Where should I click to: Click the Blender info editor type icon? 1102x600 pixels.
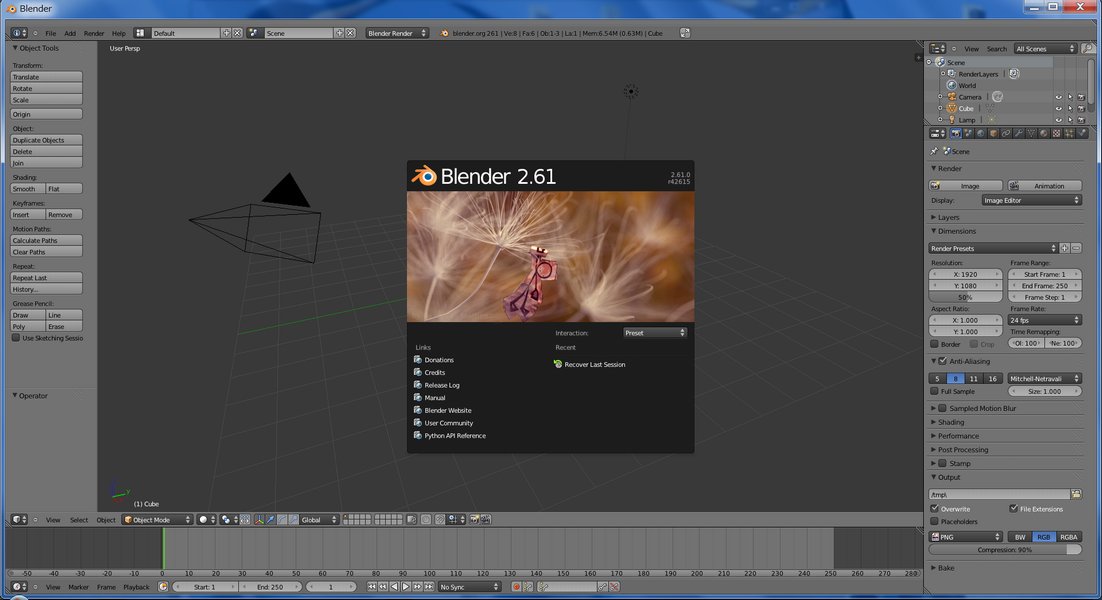19,33
